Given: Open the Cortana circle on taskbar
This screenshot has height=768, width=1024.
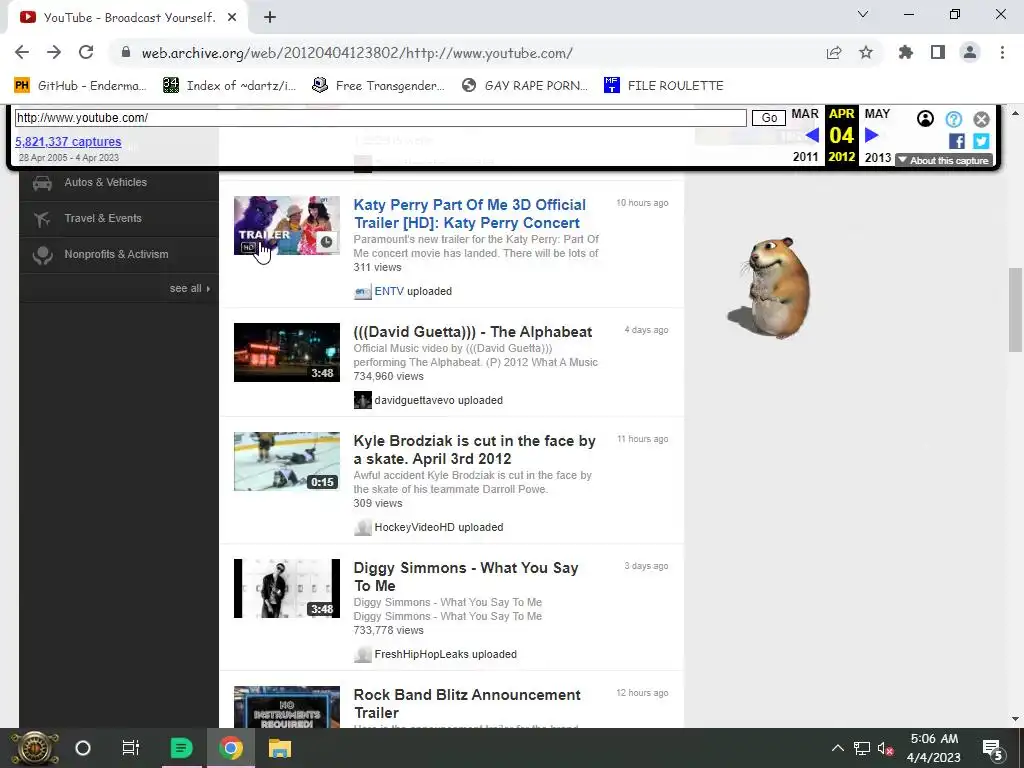Looking at the screenshot, I should tap(82, 748).
